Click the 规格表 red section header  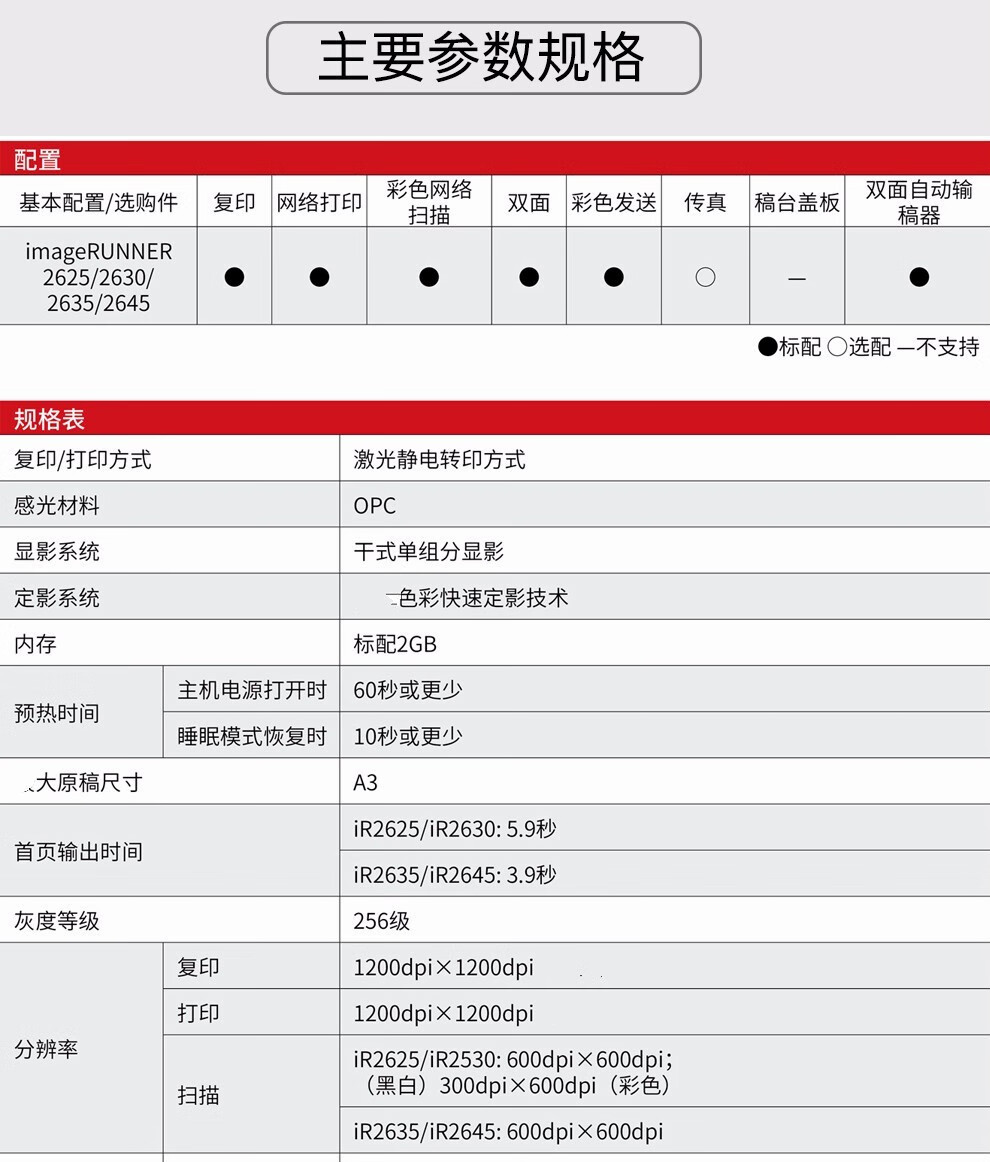(495, 418)
